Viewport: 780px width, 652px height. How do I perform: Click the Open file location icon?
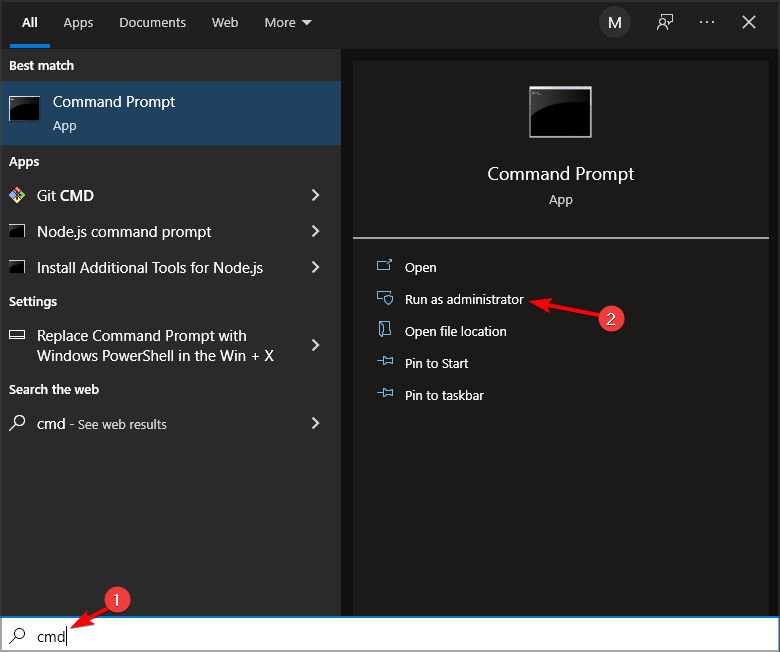pyautogui.click(x=385, y=331)
